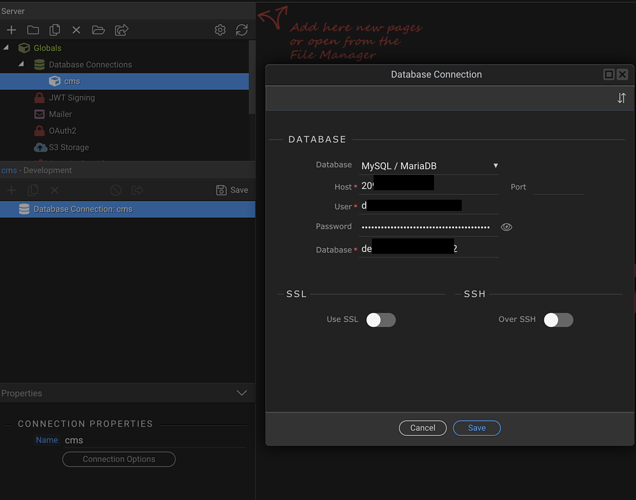Screen dimensions: 636x500
Task: Click the Mailer envelope icon
Action: (x=39, y=114)
